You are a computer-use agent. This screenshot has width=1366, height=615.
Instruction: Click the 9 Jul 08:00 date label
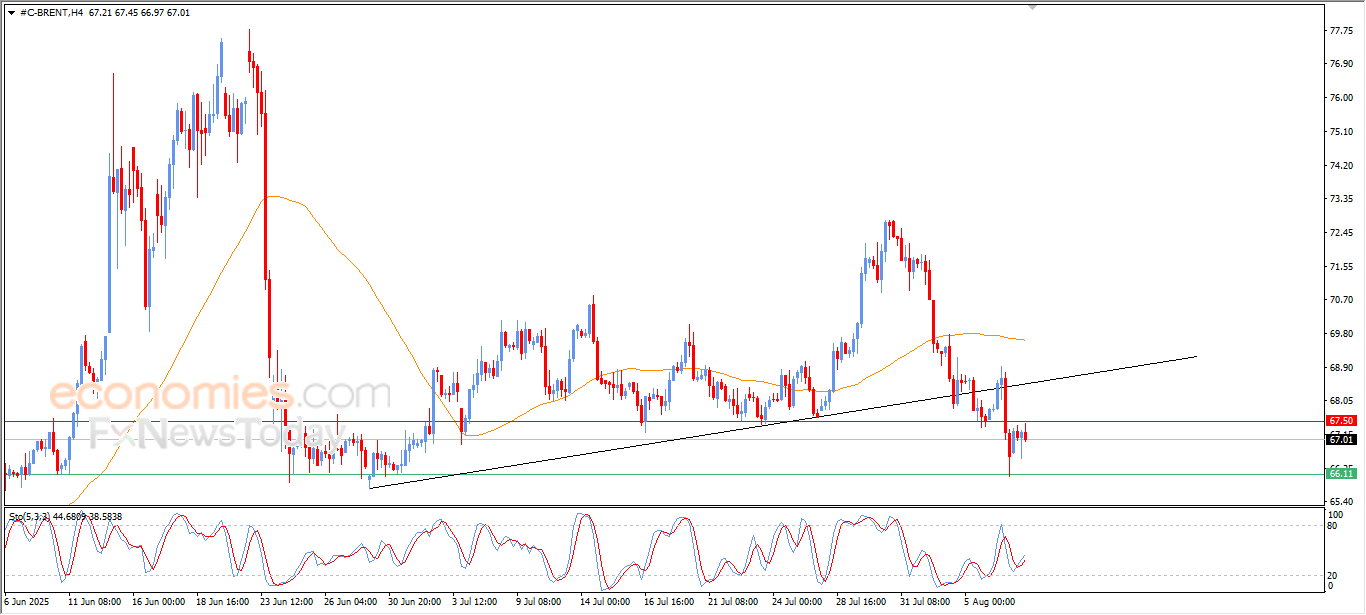coord(540,602)
